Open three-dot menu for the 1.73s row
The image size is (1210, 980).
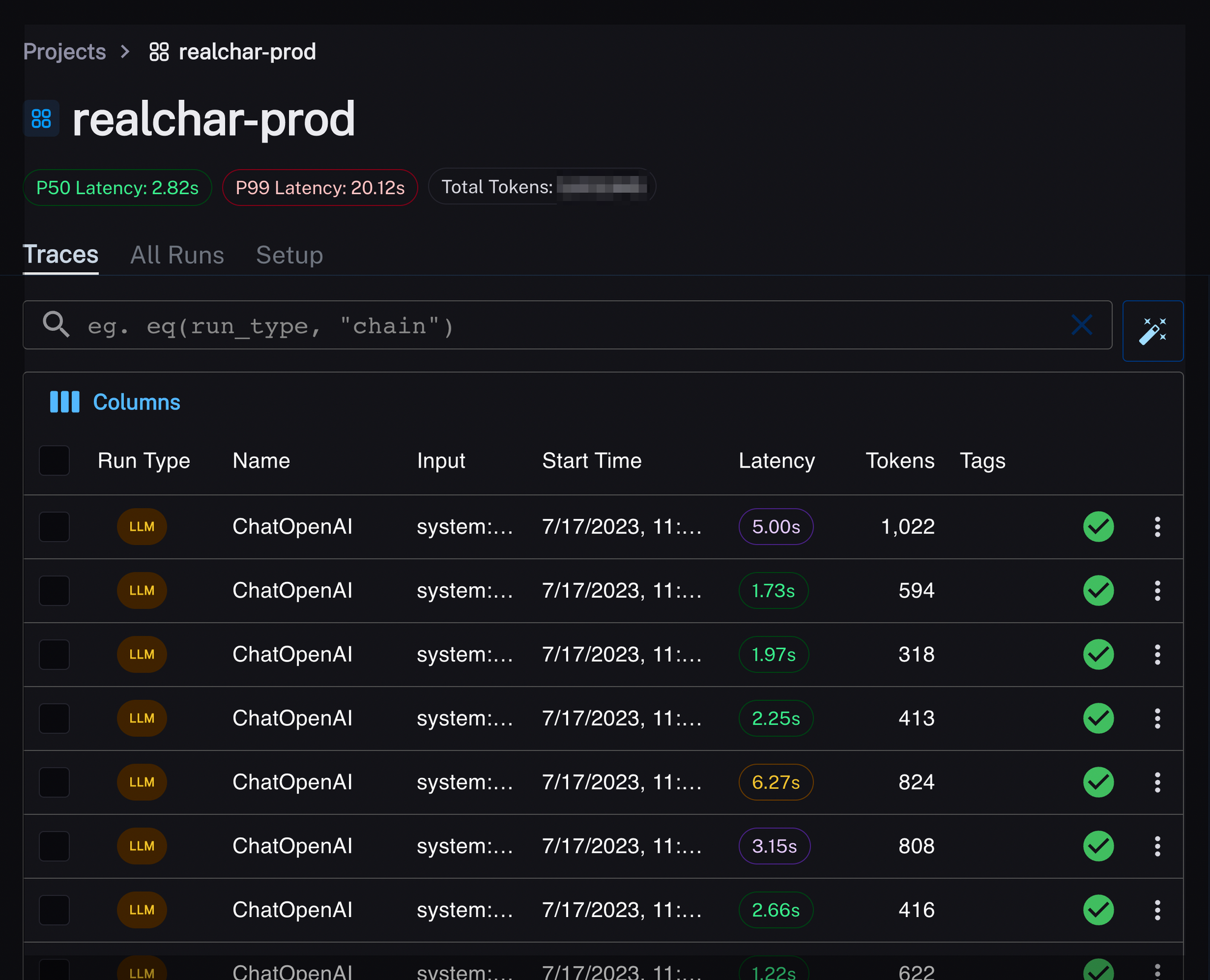point(1157,590)
